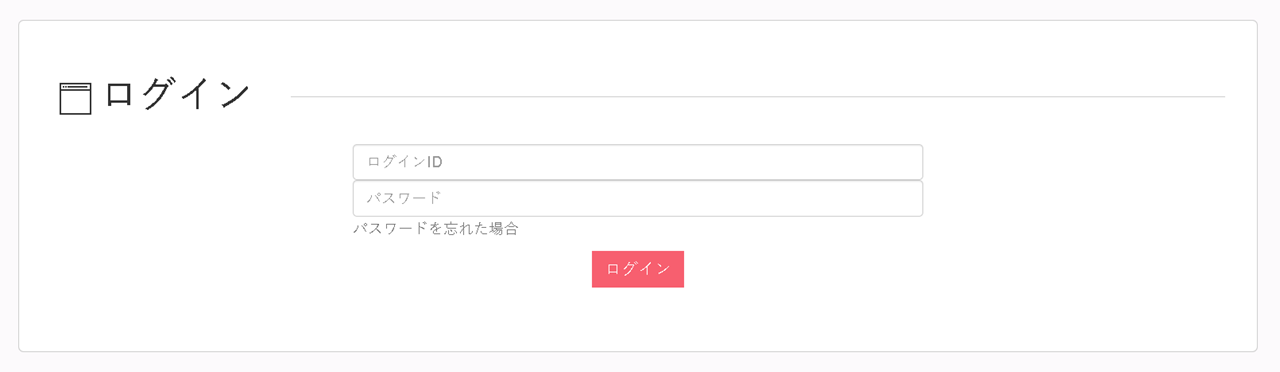Tap the pink login submit button
This screenshot has width=1280, height=372.
click(638, 269)
